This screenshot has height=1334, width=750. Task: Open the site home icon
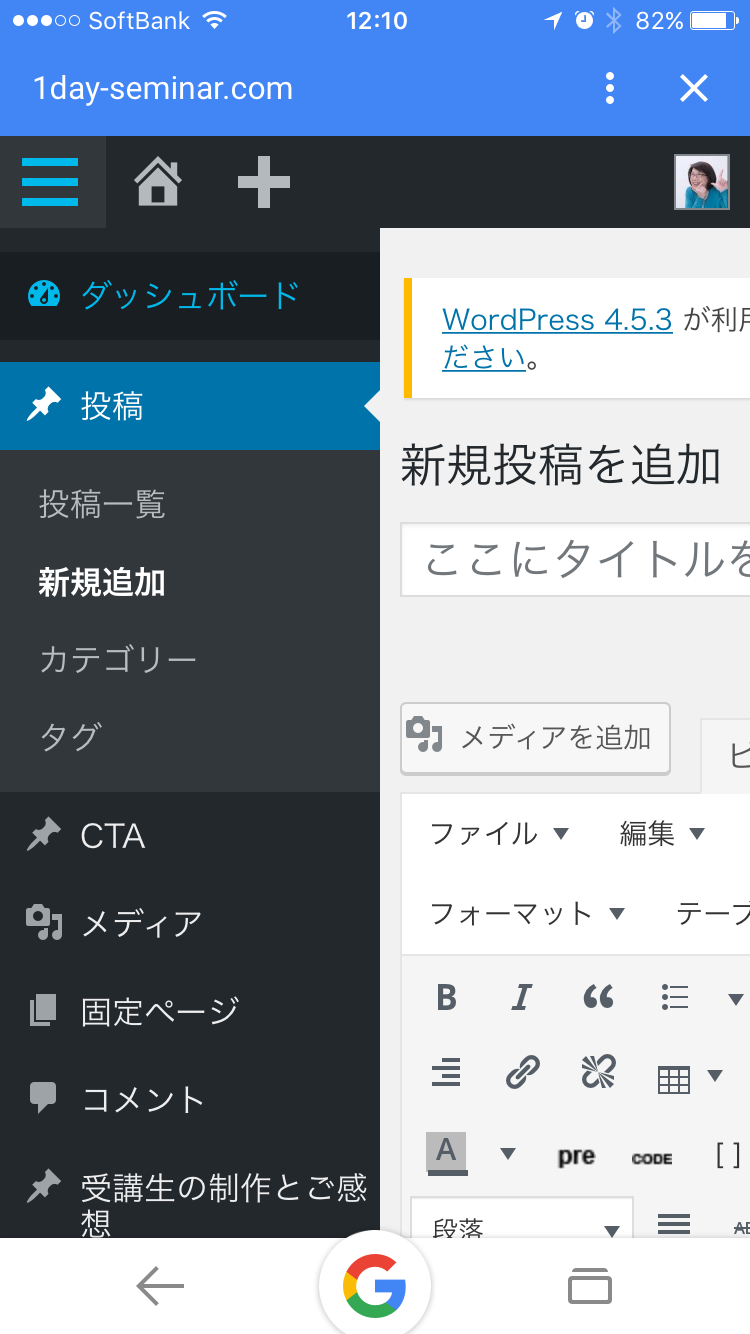(158, 182)
